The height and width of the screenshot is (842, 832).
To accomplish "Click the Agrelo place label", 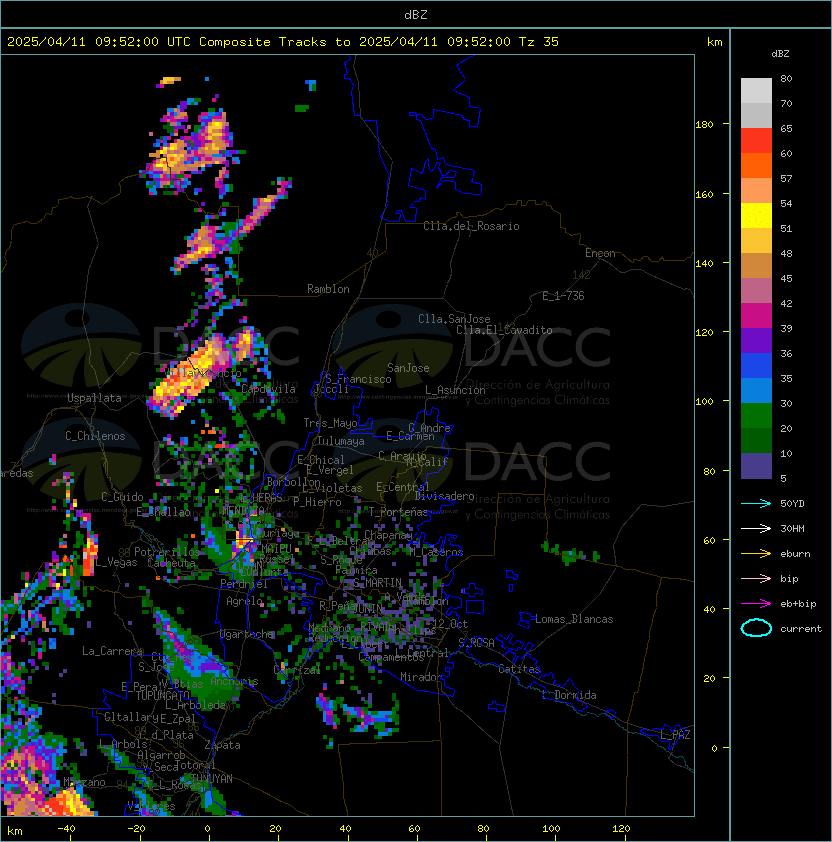I will pos(244,601).
